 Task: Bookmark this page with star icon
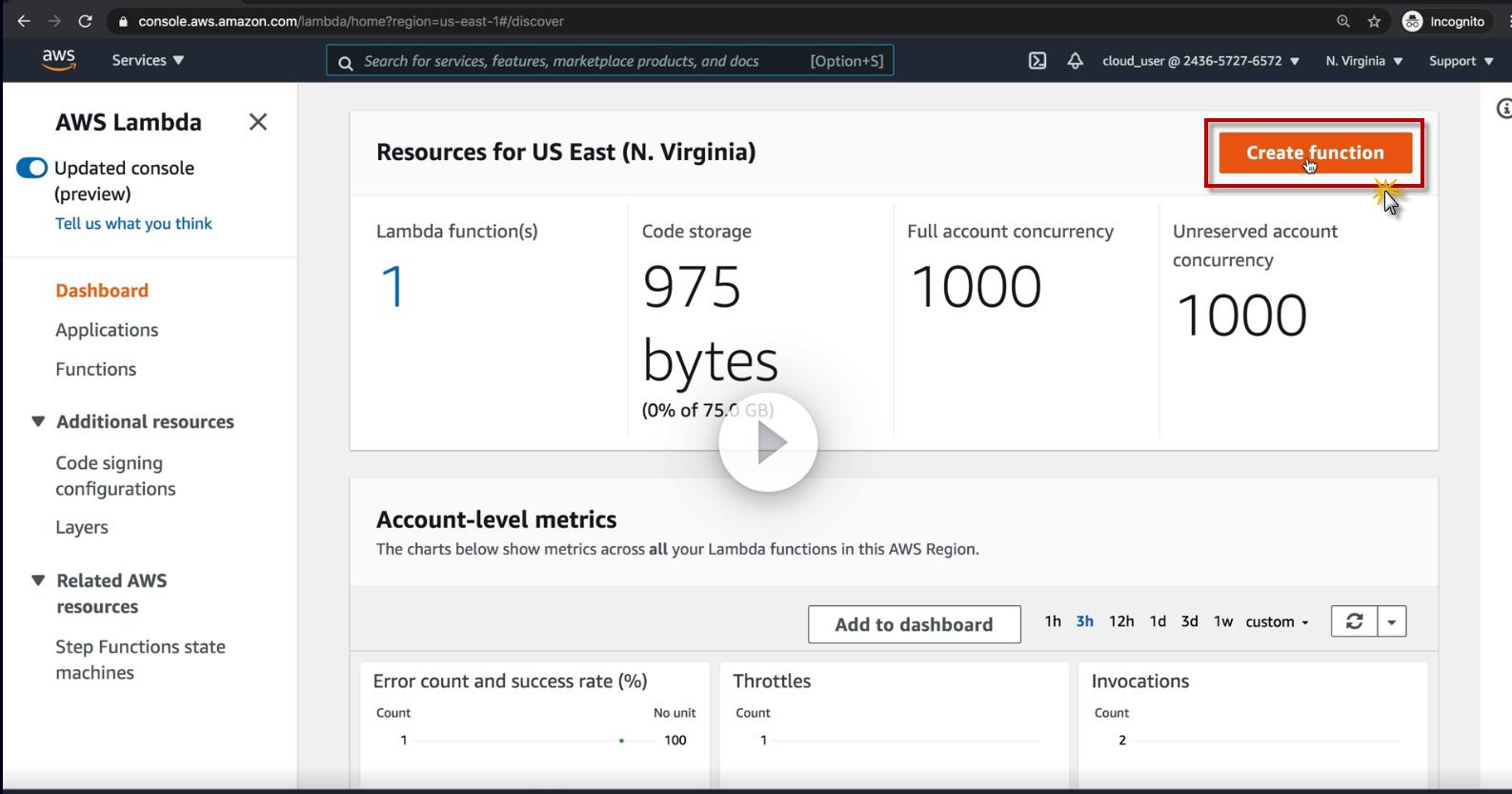click(1374, 21)
